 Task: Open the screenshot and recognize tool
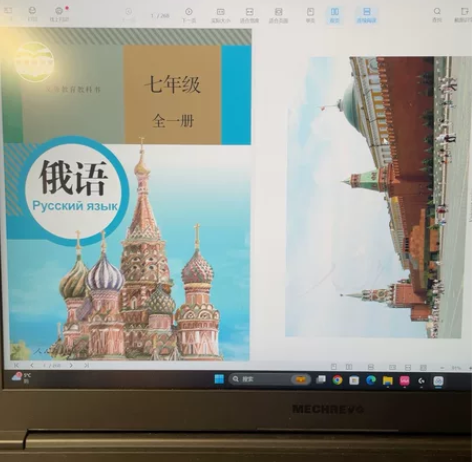click(x=463, y=15)
